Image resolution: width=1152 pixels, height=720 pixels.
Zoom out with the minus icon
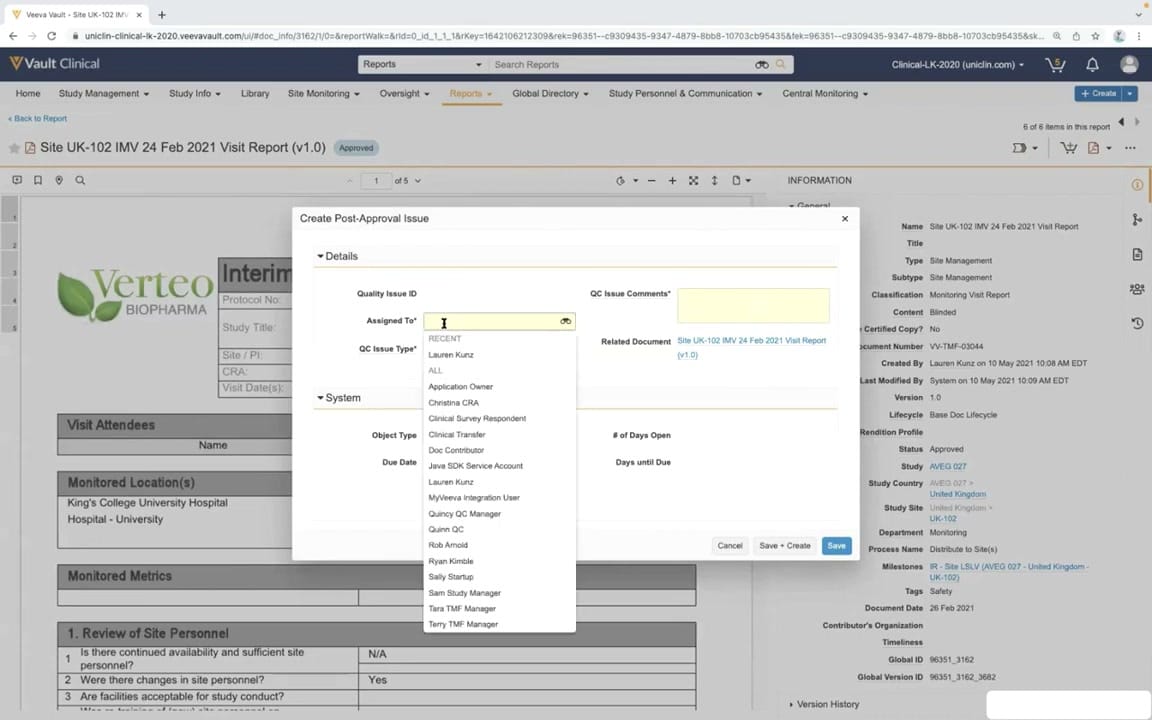coord(651,180)
